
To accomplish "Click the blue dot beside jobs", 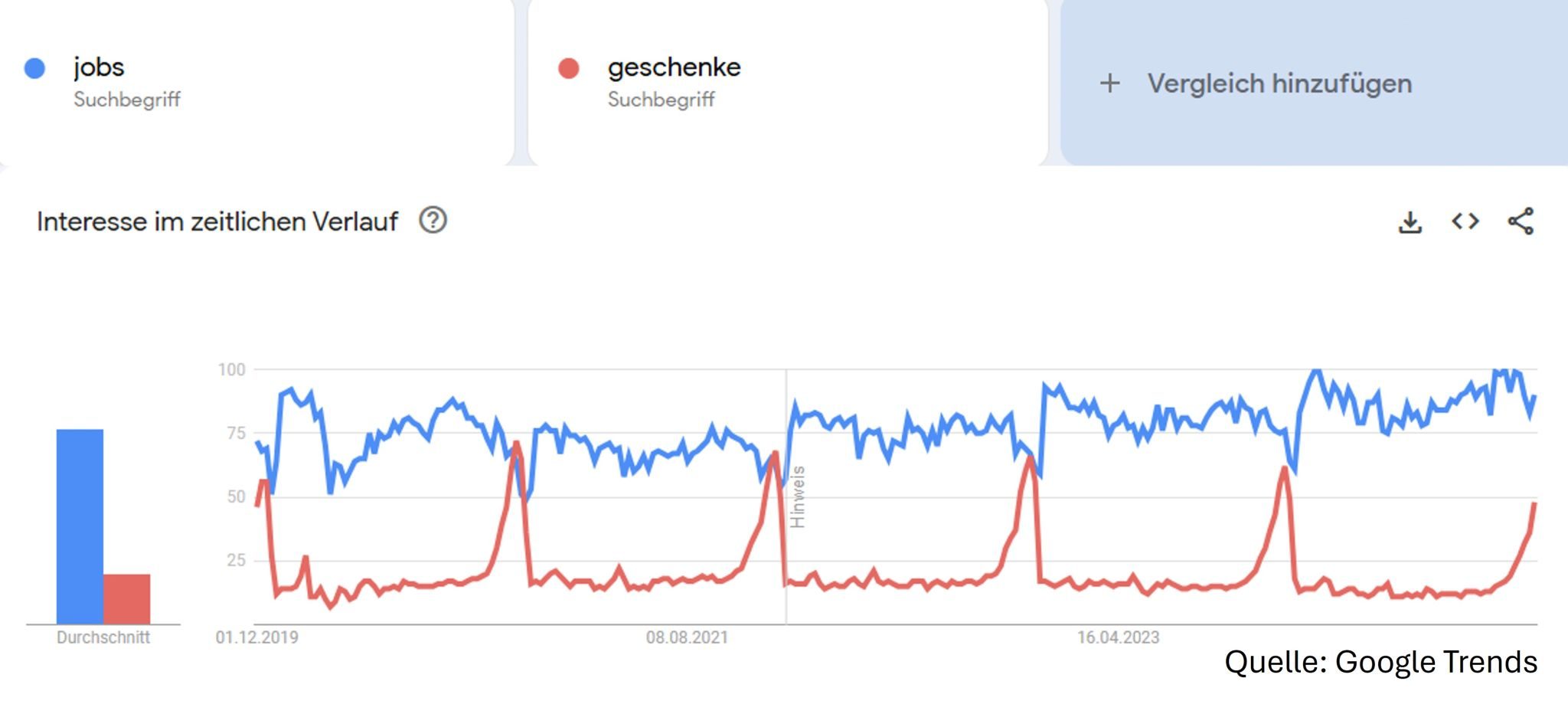I will tap(35, 68).
